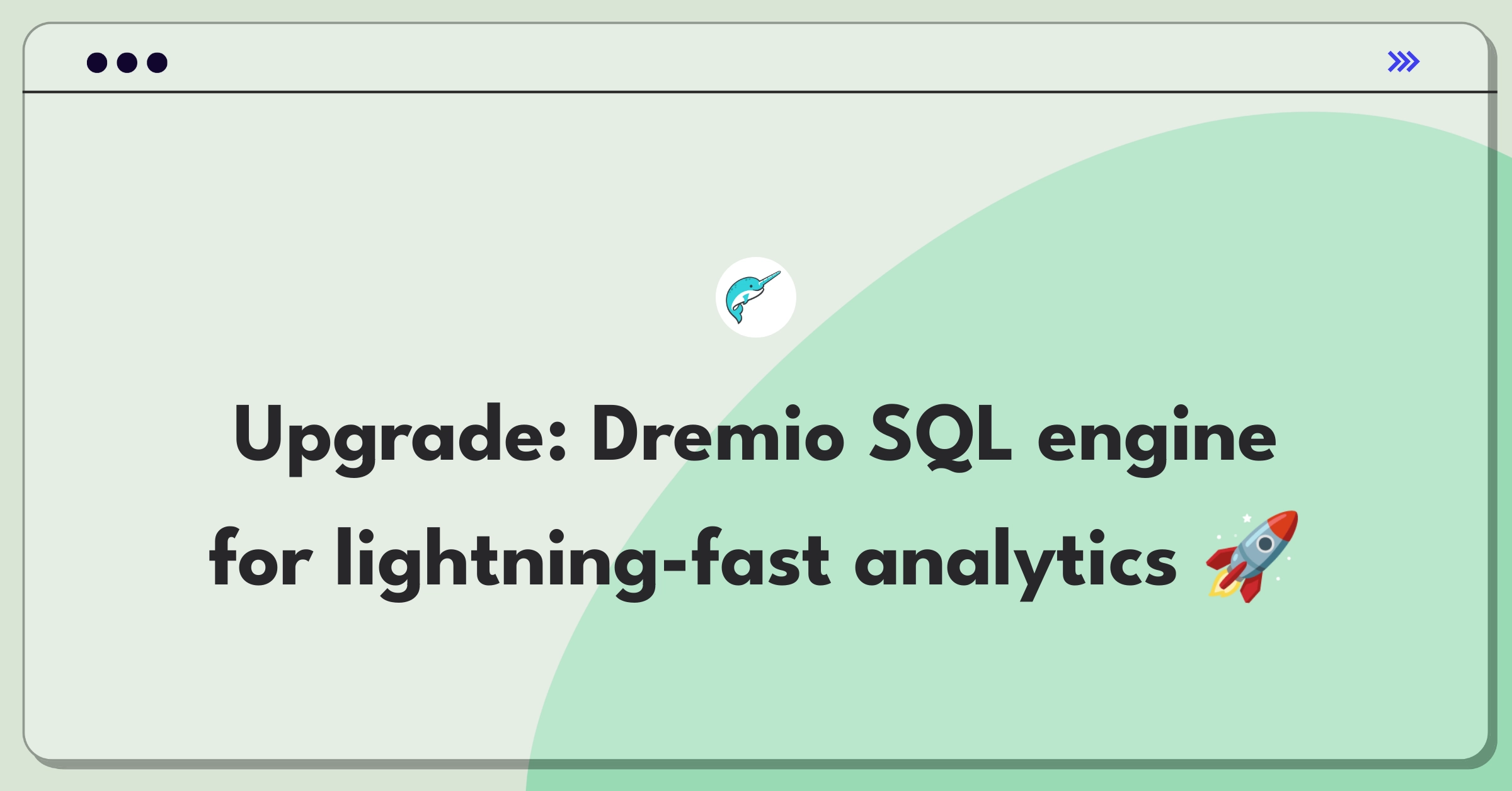Click the blue triple-chevron forward icon
Screen dimensions: 1512x791
[1404, 62]
